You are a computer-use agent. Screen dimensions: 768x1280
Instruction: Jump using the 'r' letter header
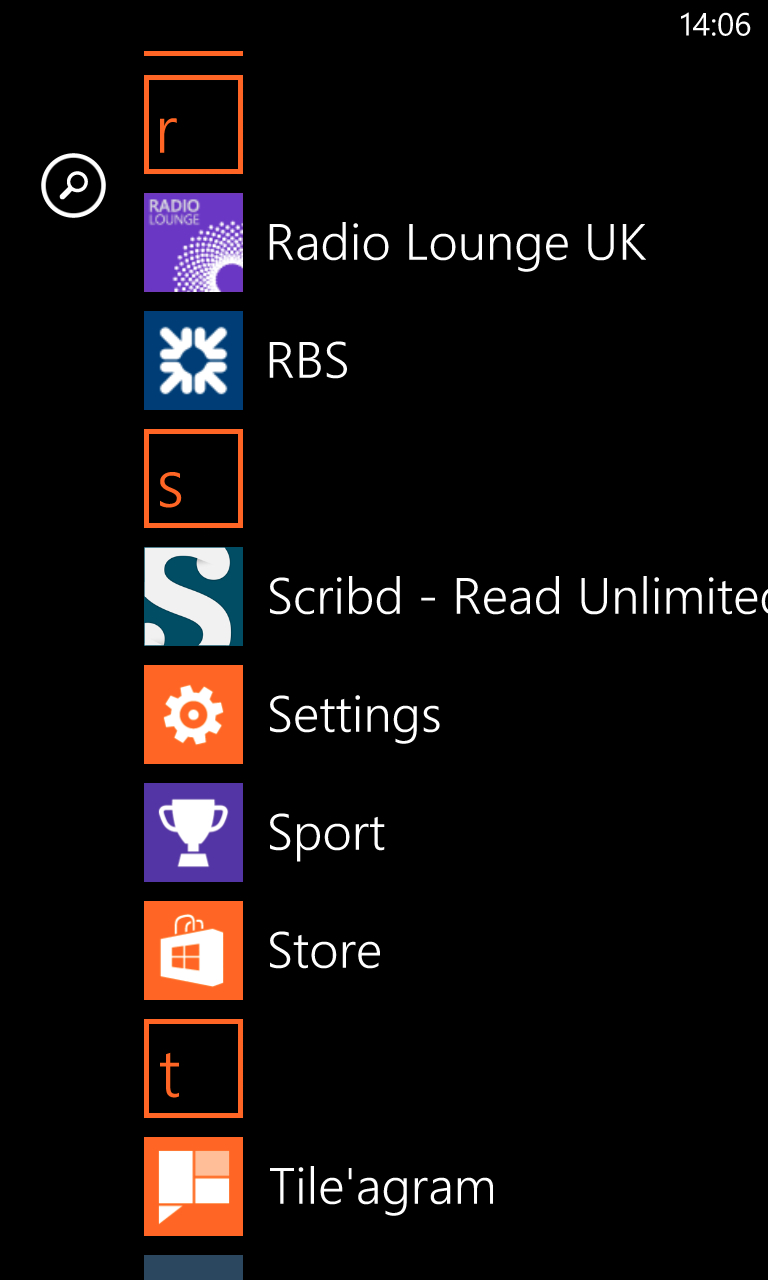[193, 124]
